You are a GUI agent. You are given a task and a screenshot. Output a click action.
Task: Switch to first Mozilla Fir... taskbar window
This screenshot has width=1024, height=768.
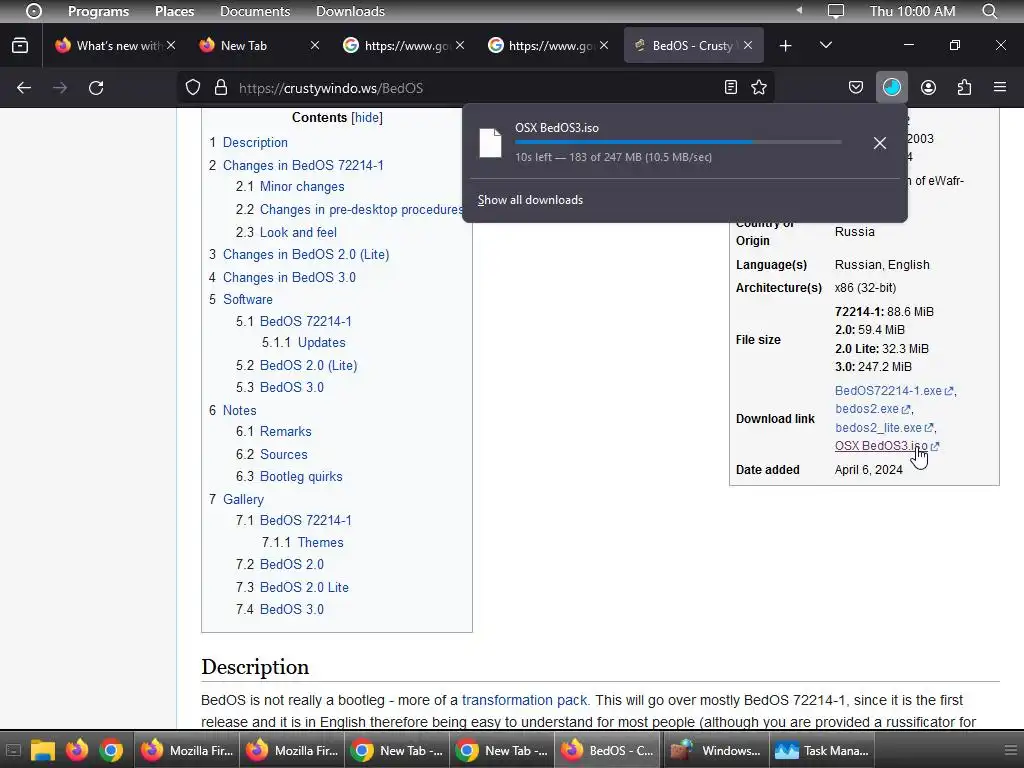(x=187, y=750)
